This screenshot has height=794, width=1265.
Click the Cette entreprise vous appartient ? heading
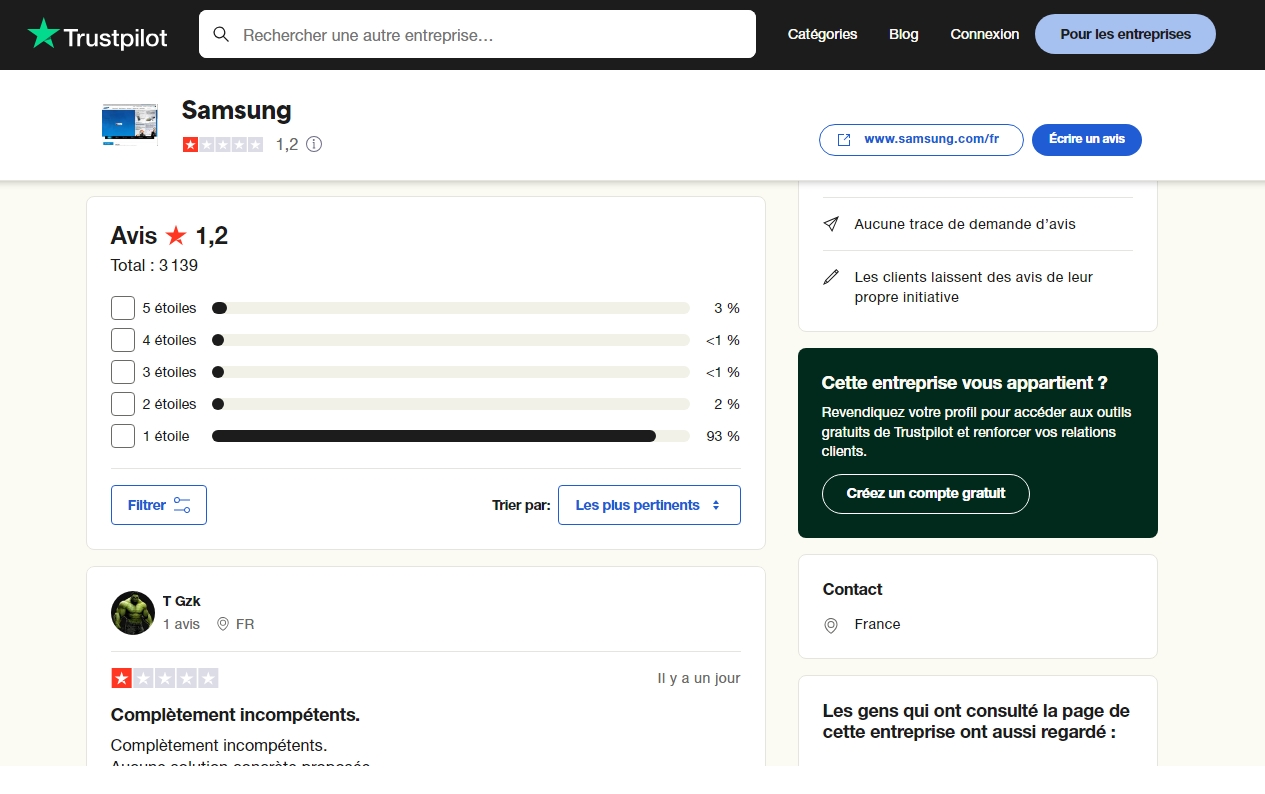[965, 383]
